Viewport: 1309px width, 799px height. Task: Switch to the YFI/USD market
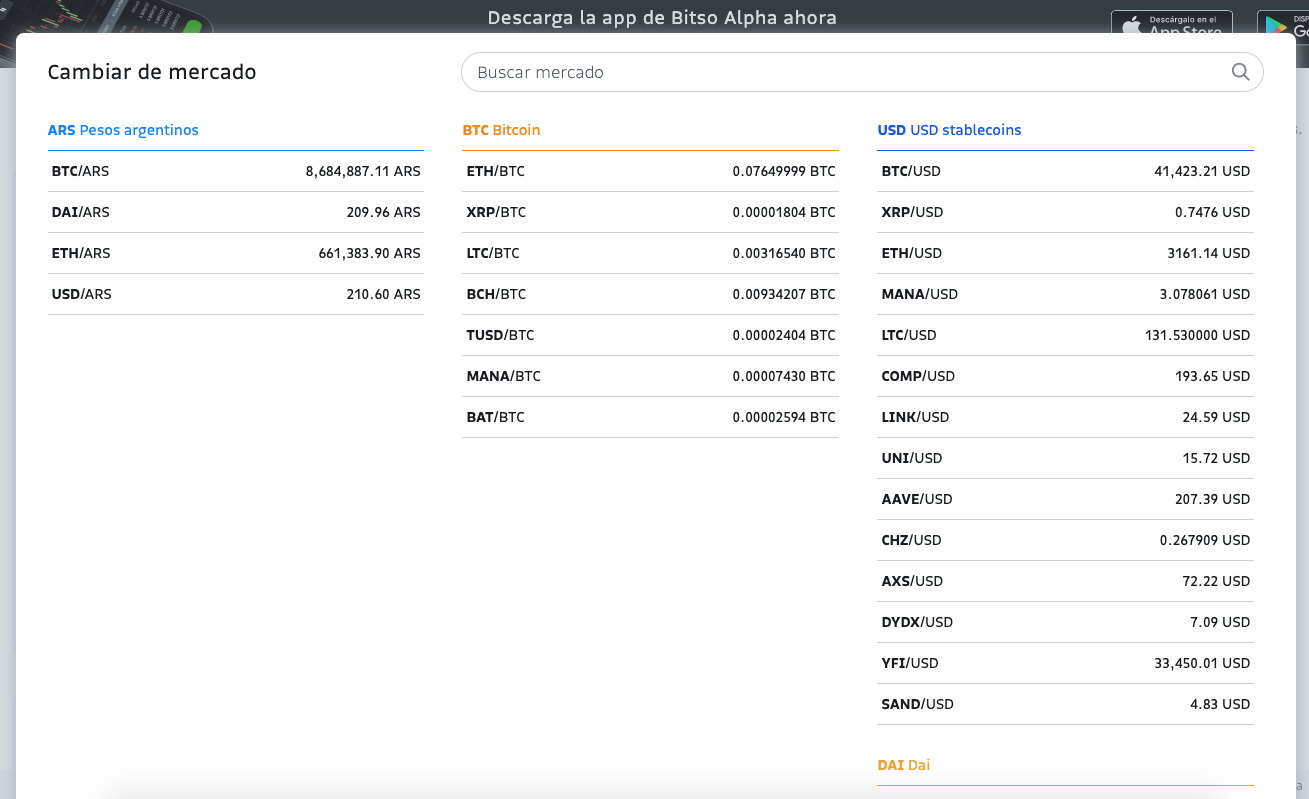click(x=1065, y=663)
